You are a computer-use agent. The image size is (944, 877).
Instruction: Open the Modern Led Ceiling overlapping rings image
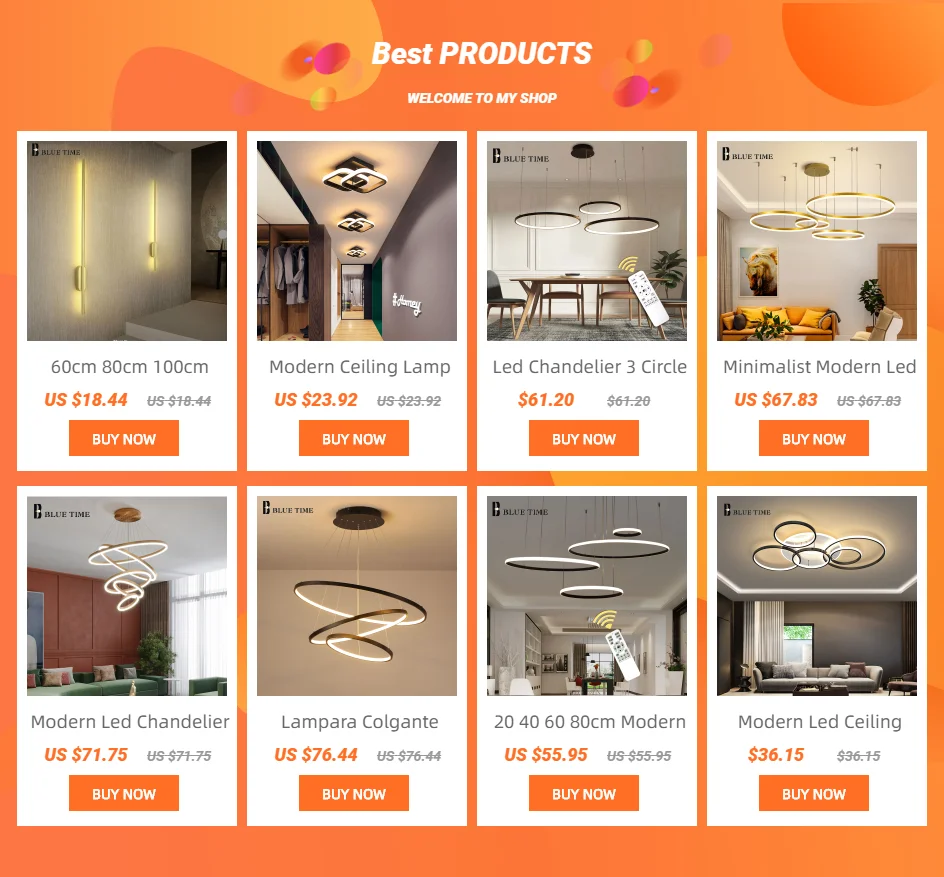point(817,596)
